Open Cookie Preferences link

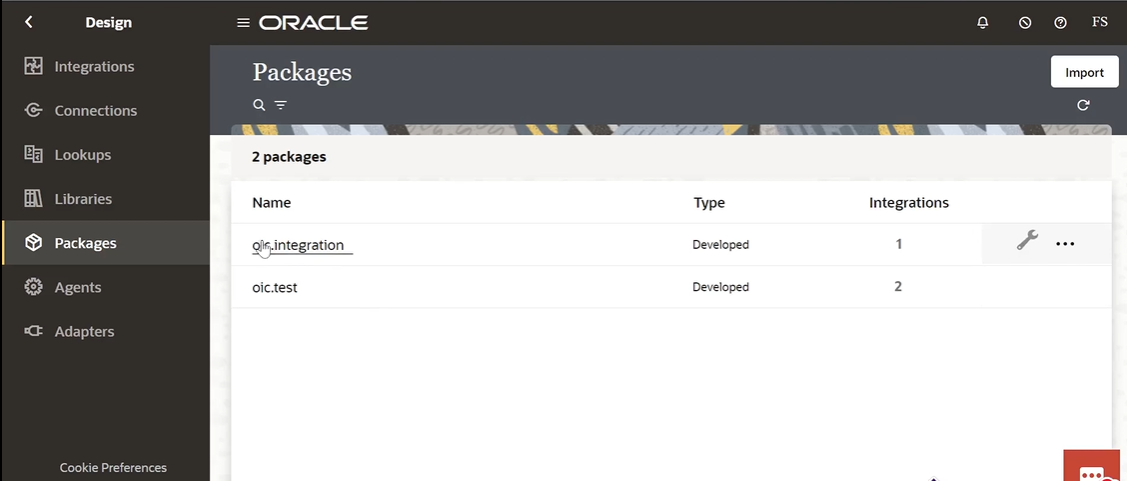click(x=113, y=467)
